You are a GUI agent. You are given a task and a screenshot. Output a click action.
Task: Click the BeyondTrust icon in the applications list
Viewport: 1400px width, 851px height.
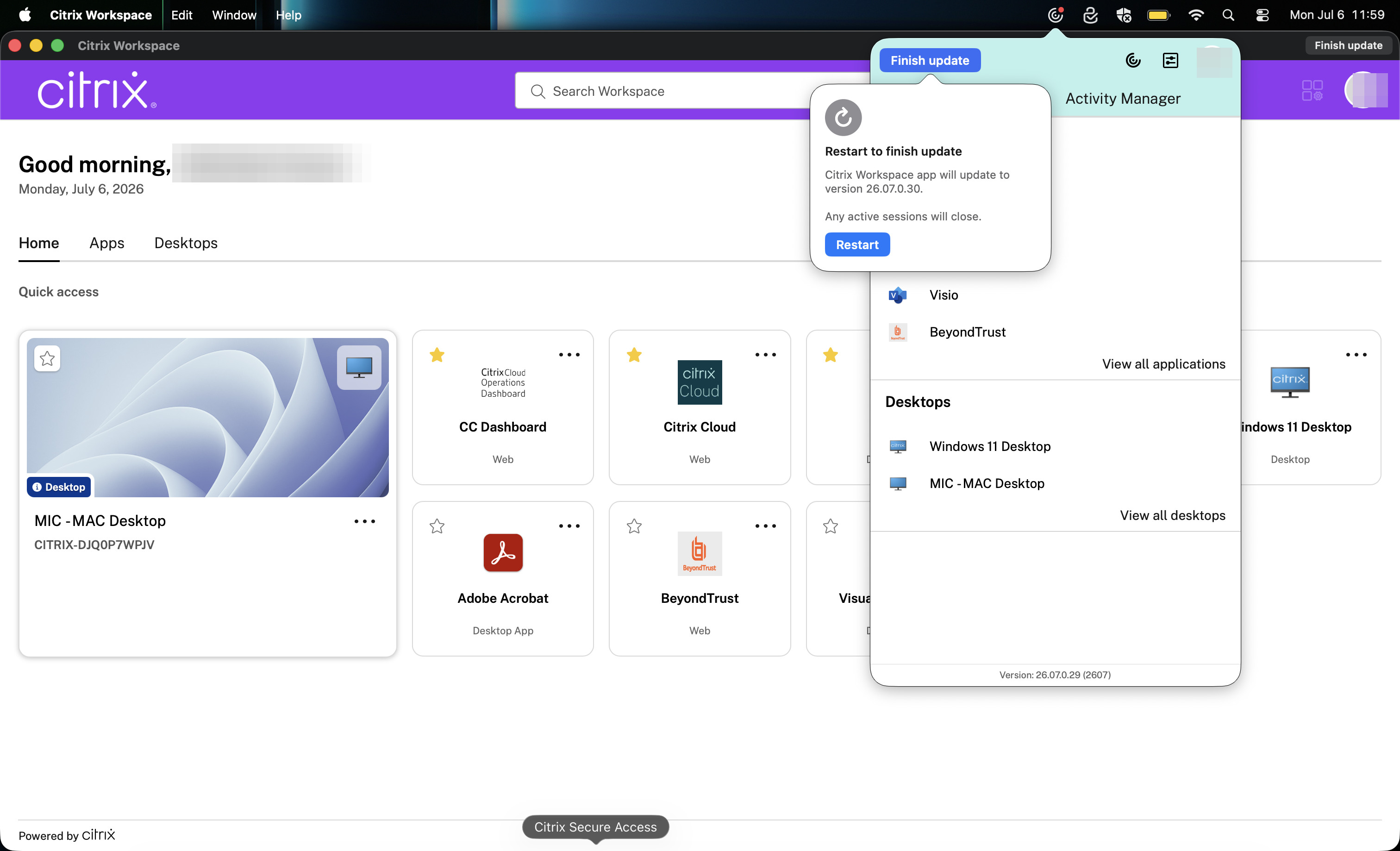point(898,332)
